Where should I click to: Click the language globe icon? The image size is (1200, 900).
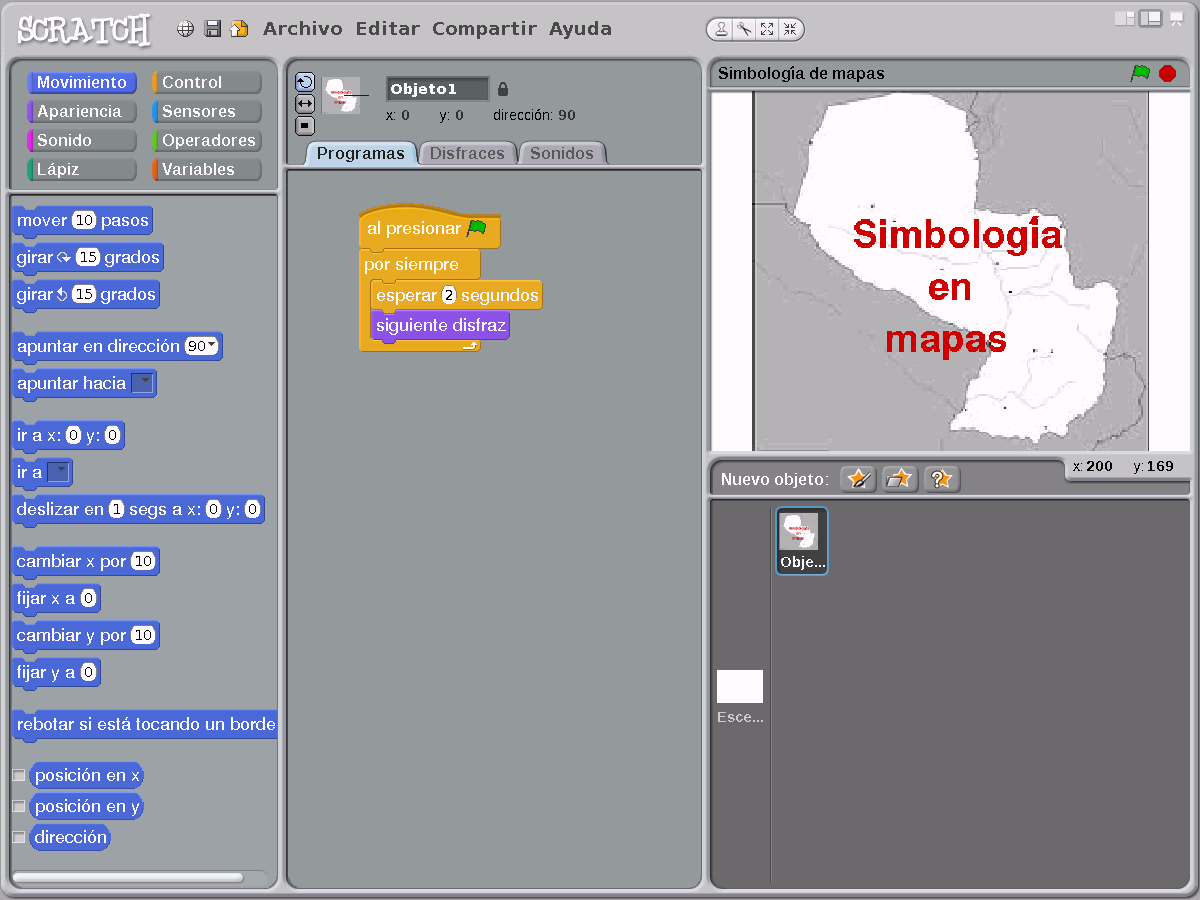tap(185, 28)
